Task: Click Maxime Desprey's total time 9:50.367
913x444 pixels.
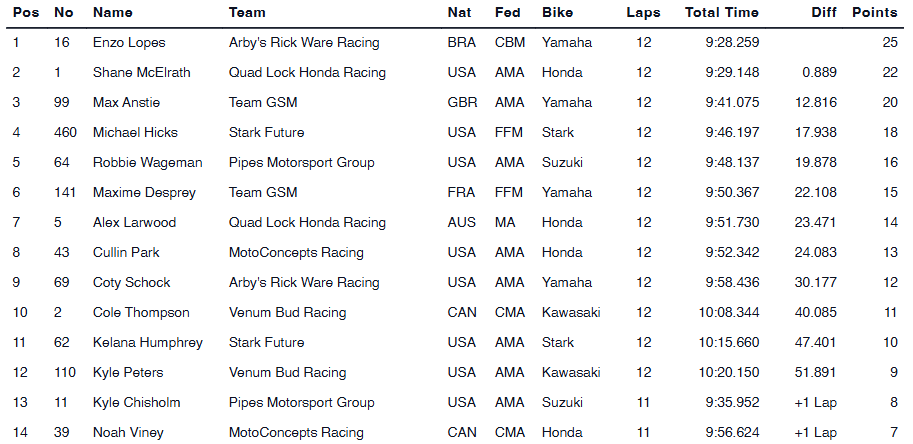Action: (x=731, y=193)
